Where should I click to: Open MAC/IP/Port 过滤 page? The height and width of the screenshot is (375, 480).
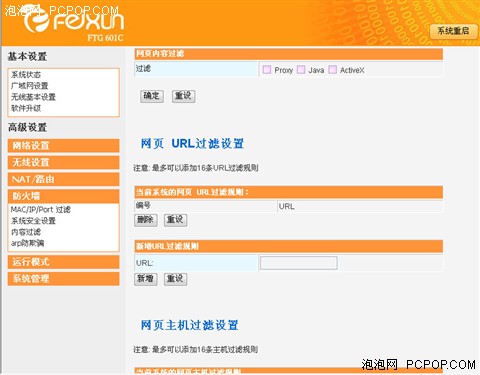[41, 210]
